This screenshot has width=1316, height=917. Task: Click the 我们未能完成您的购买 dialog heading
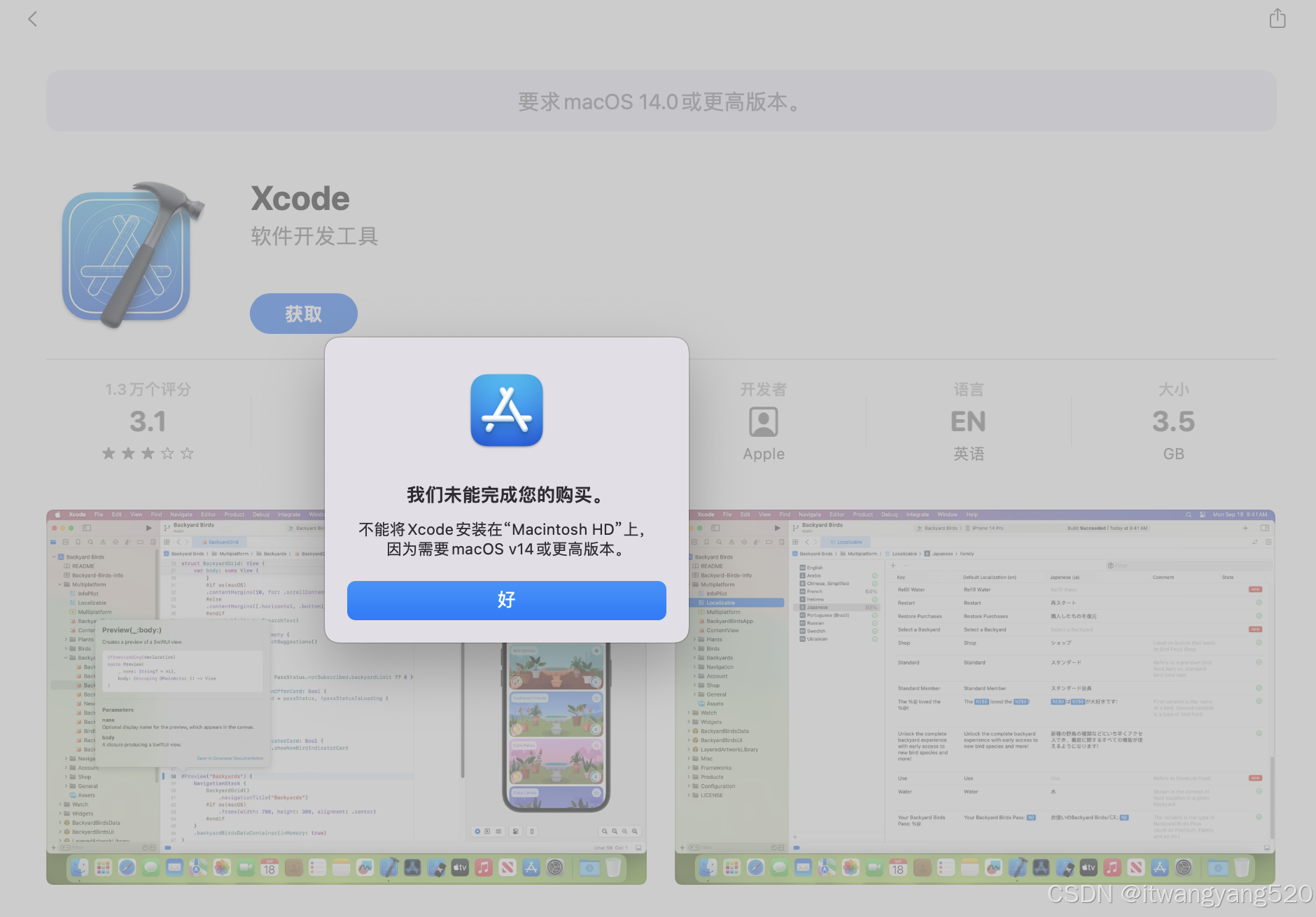pyautogui.click(x=506, y=495)
